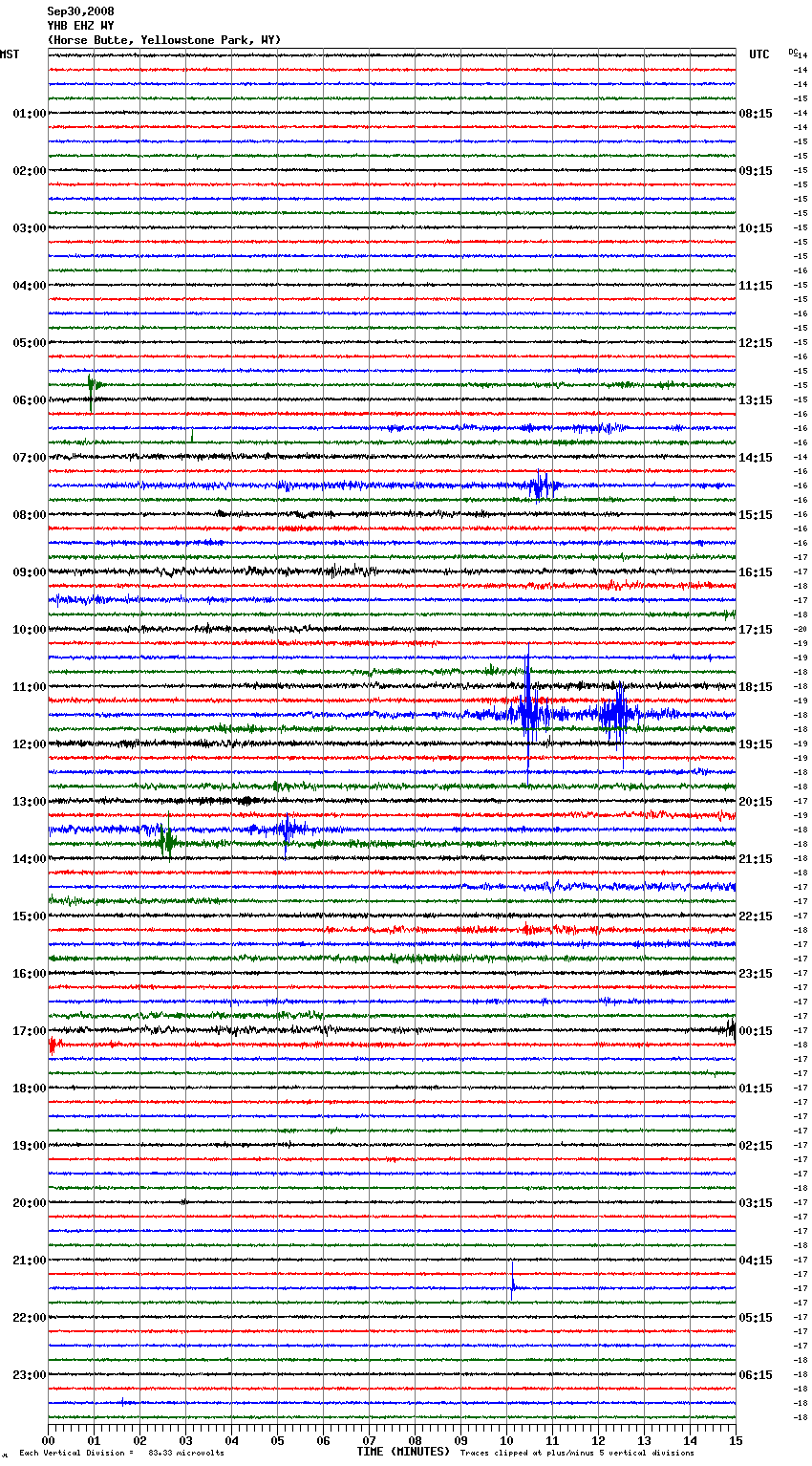Select the 11:00 MST hour label
The height and width of the screenshot is (1466, 812).
point(29,687)
